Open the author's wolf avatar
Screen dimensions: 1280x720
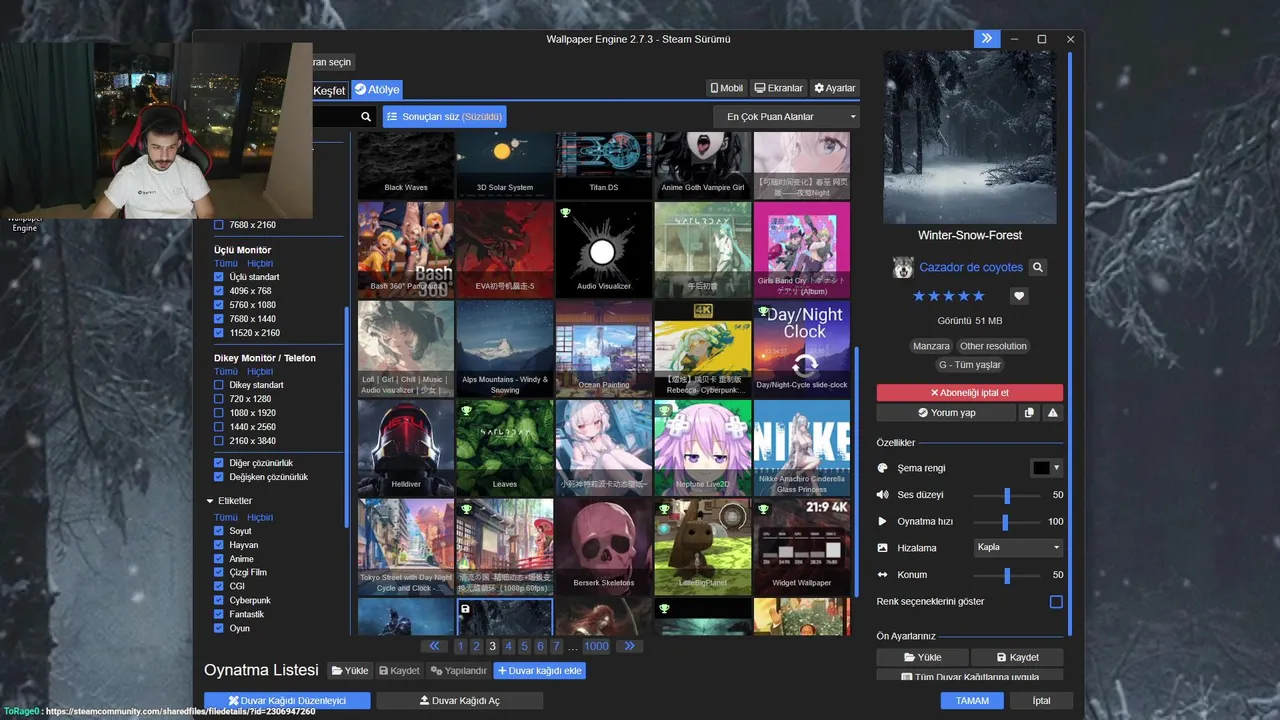point(903,267)
